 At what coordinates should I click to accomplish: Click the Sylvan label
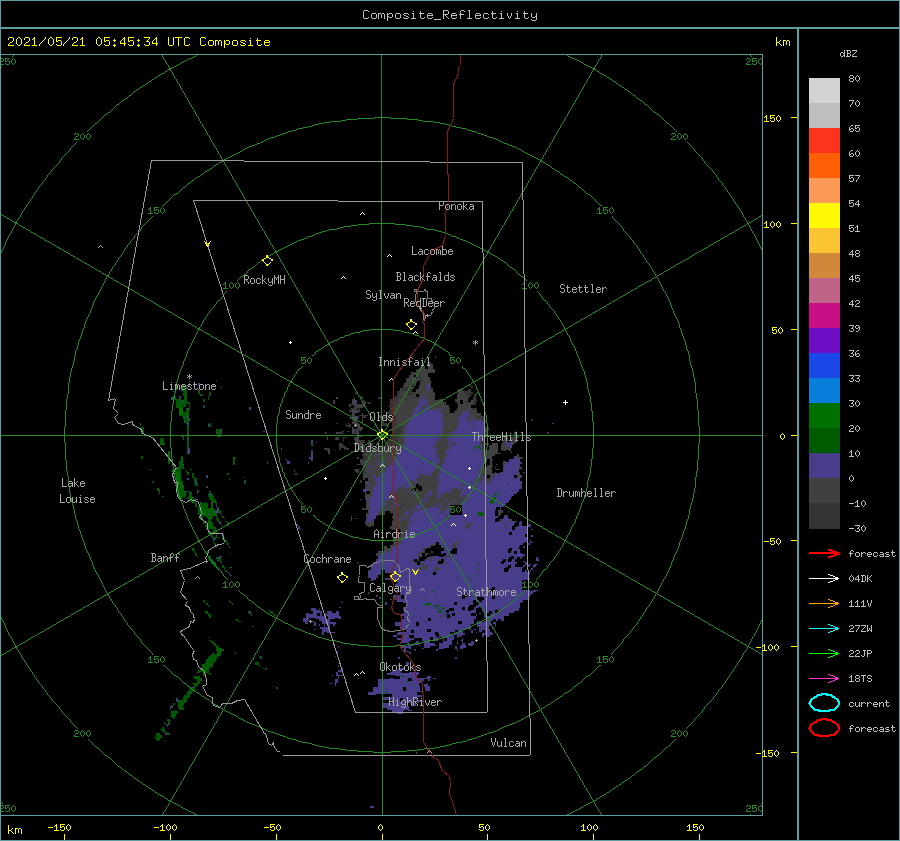383,295
